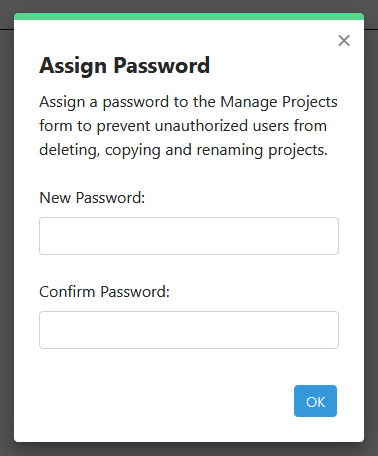Click the word 'unauthorized' in the description

click(x=201, y=126)
